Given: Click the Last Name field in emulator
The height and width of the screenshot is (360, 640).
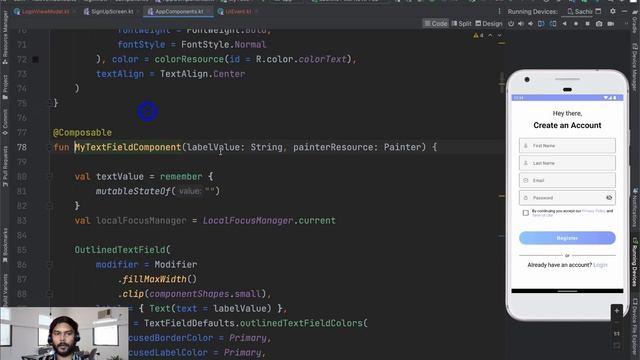Looking at the screenshot, I should 567,163.
